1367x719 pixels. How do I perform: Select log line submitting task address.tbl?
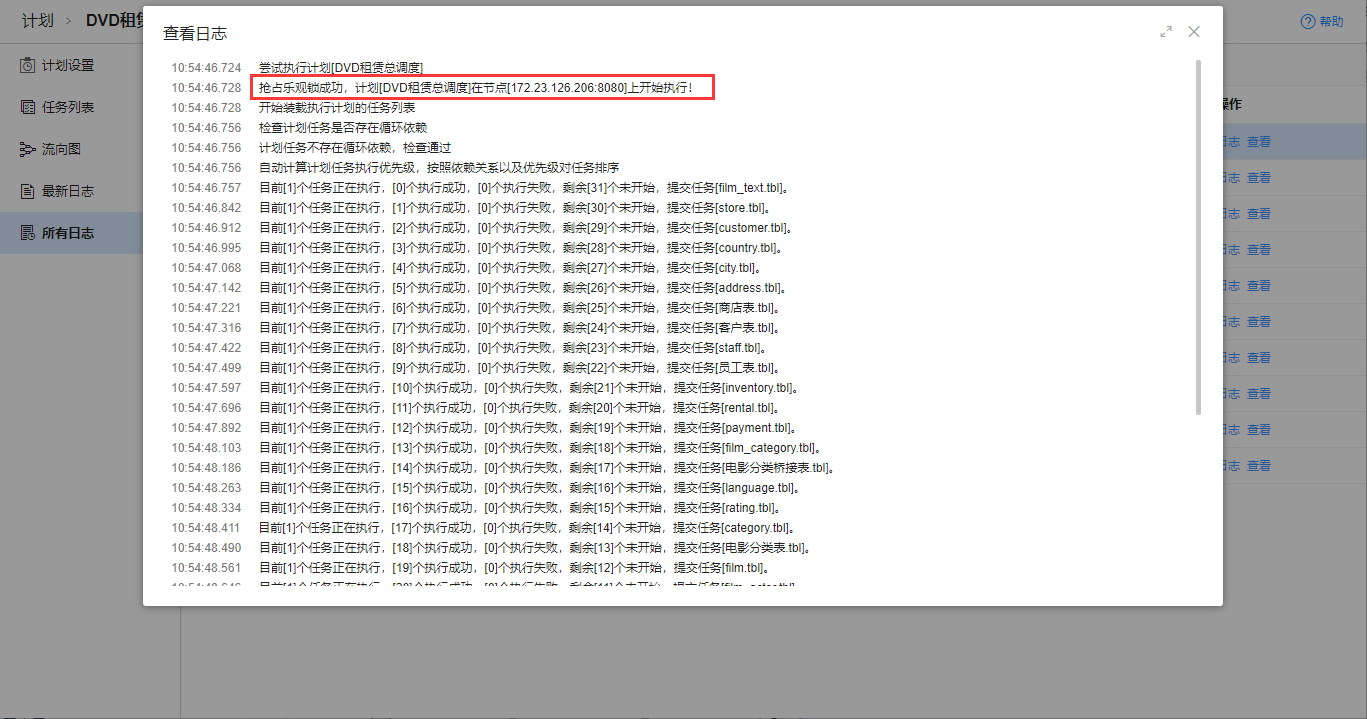(x=522, y=288)
